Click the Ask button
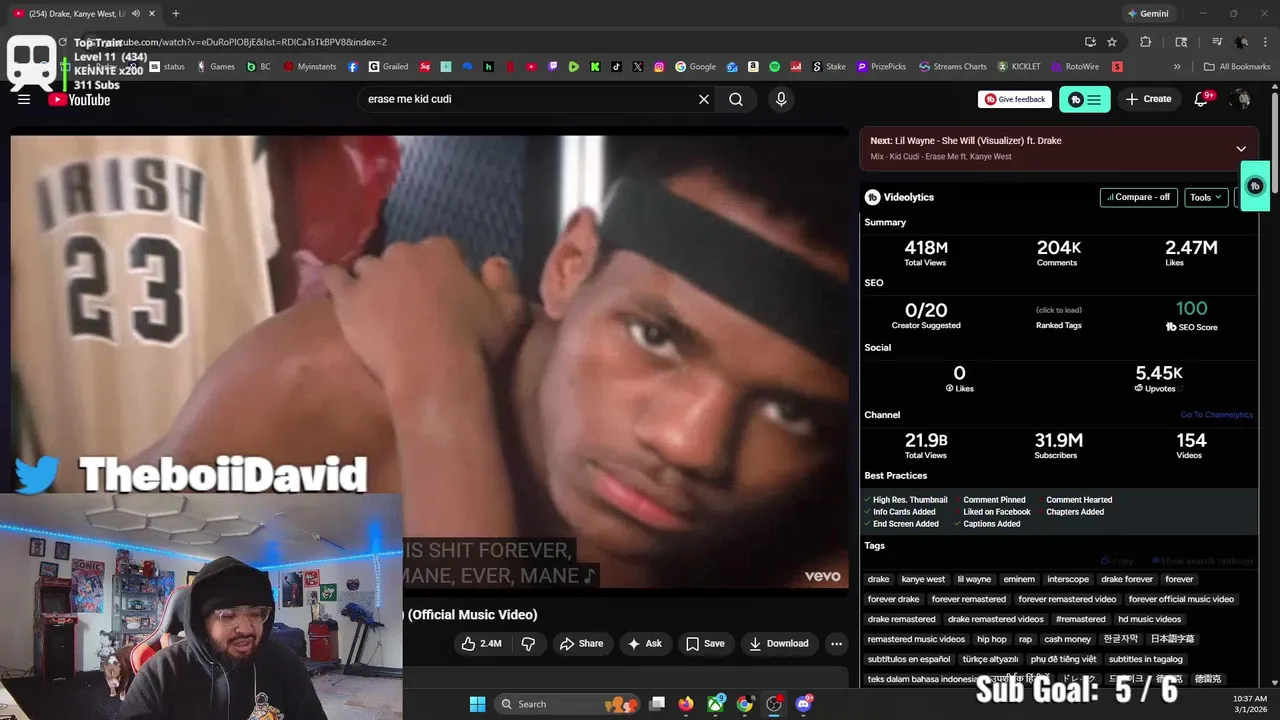This screenshot has height=720, width=1280. point(645,643)
